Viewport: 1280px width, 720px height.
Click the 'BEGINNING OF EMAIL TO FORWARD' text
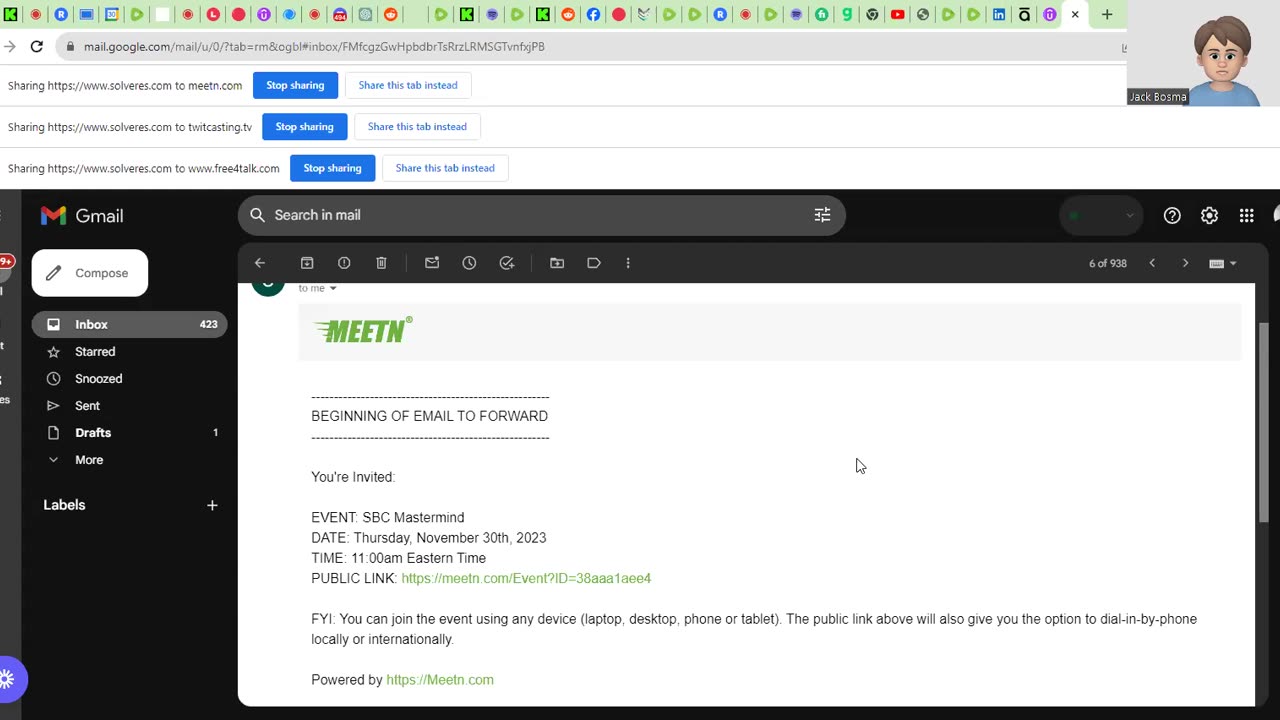point(429,416)
